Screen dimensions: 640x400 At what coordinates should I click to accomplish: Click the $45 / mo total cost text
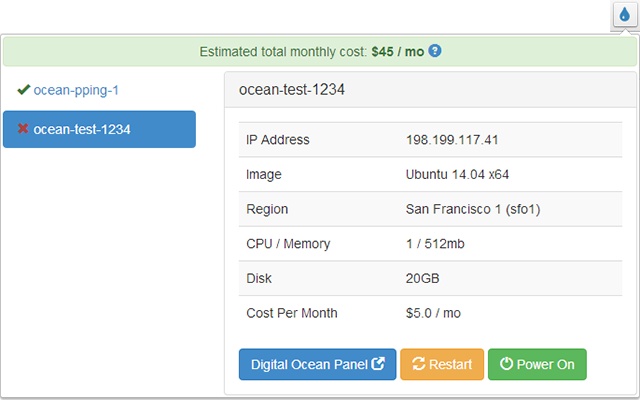pos(398,52)
